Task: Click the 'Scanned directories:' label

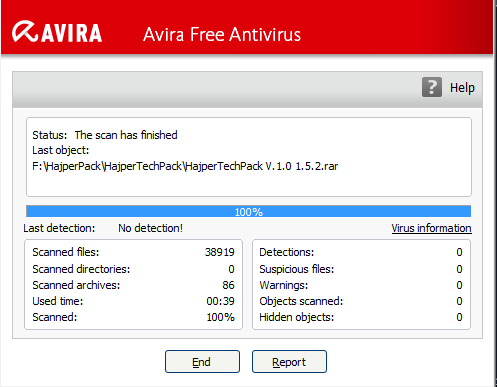Action: tap(81, 269)
